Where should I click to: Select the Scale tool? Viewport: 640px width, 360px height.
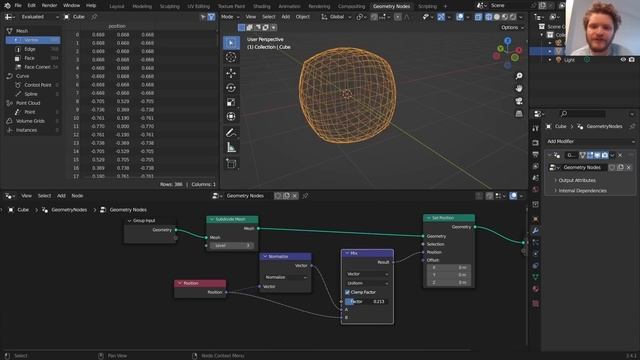pos(231,102)
